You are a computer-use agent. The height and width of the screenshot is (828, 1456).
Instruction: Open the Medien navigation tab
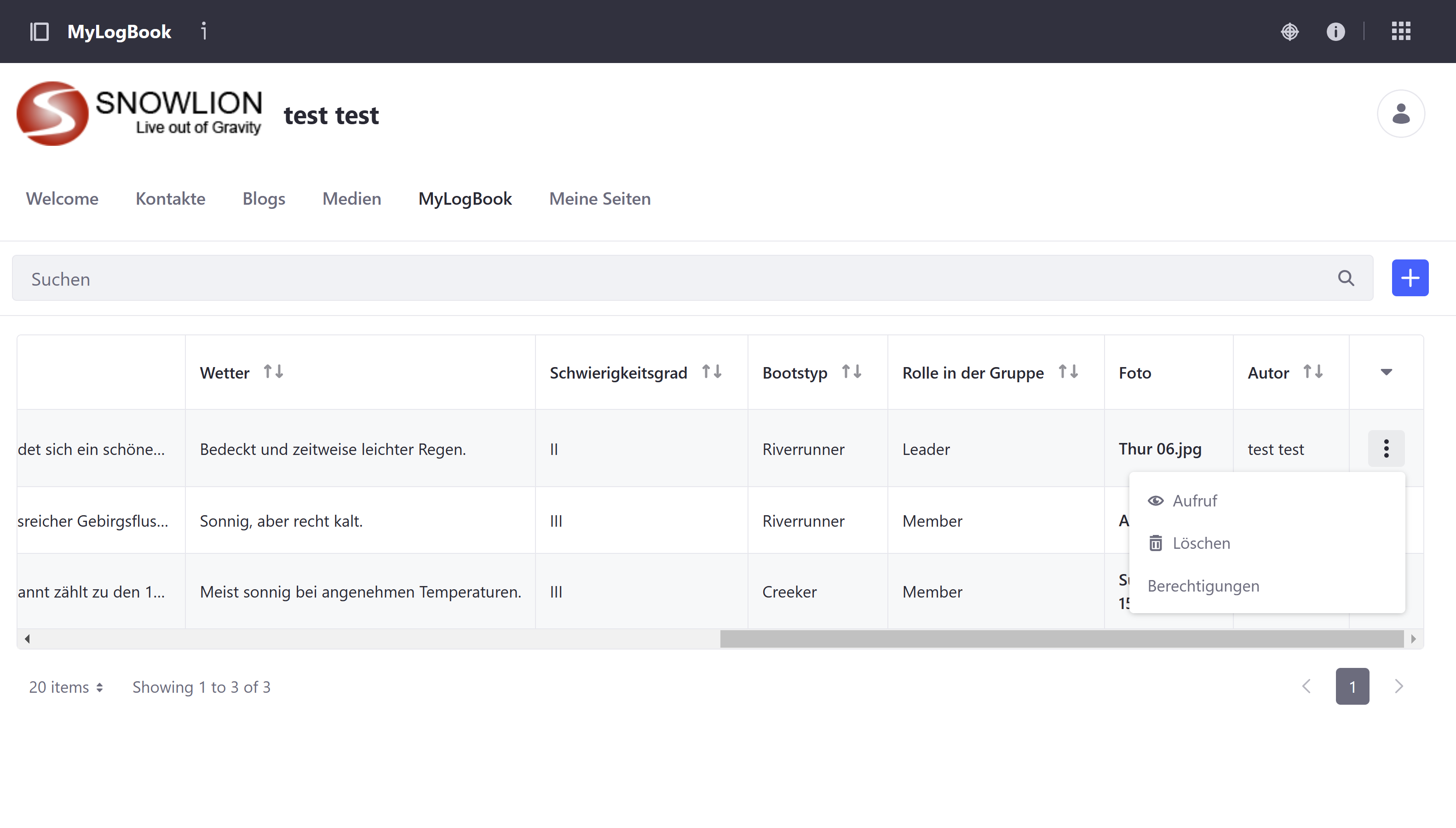(352, 198)
